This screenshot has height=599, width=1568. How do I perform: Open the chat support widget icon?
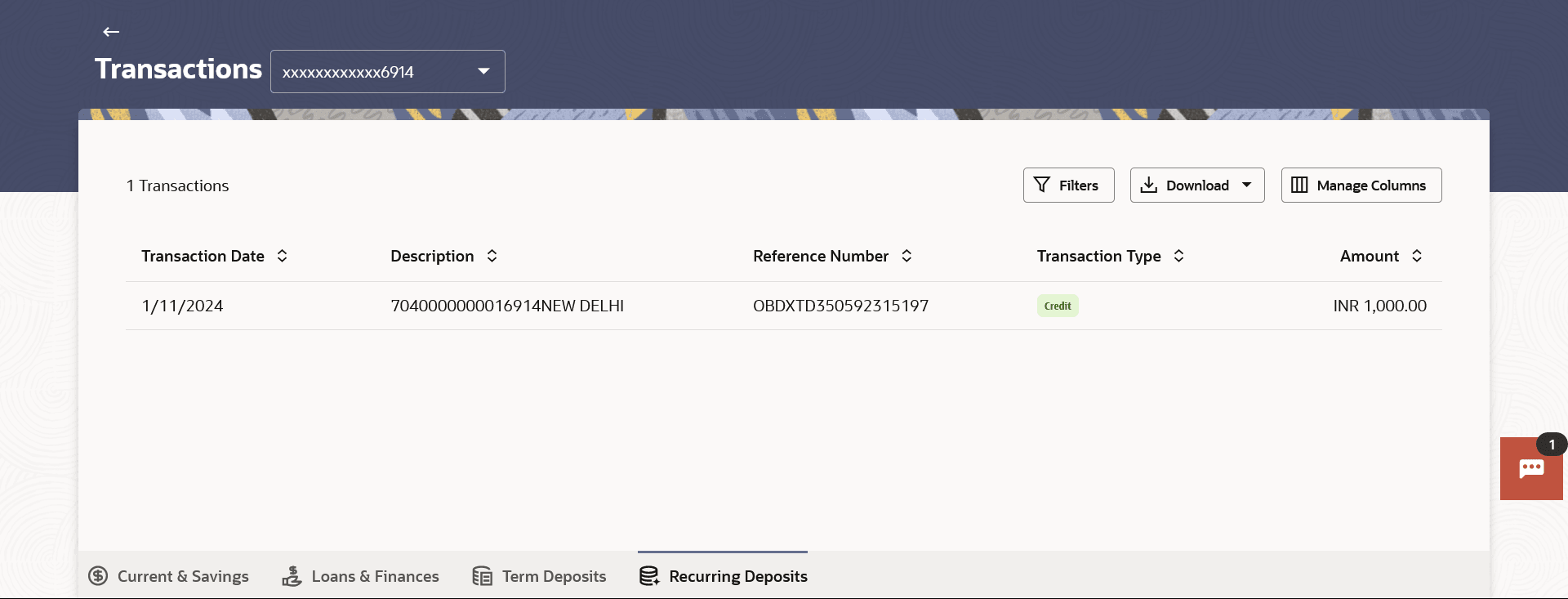(1531, 468)
